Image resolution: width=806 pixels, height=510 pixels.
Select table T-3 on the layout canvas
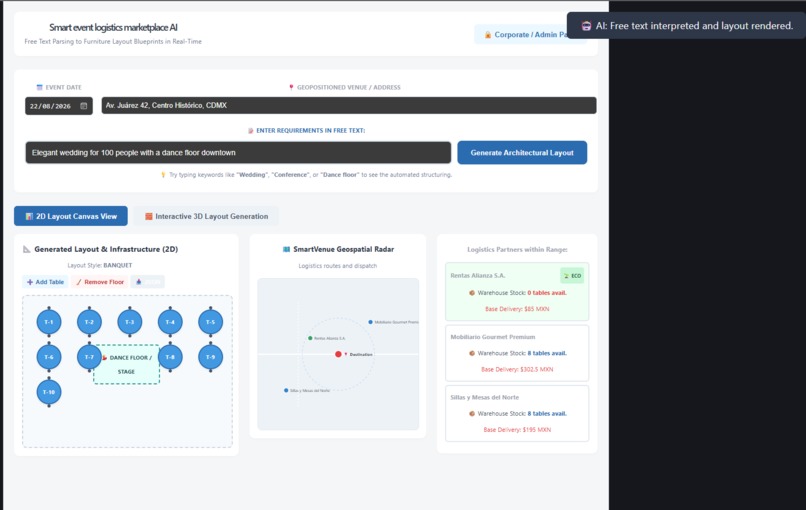click(x=130, y=322)
